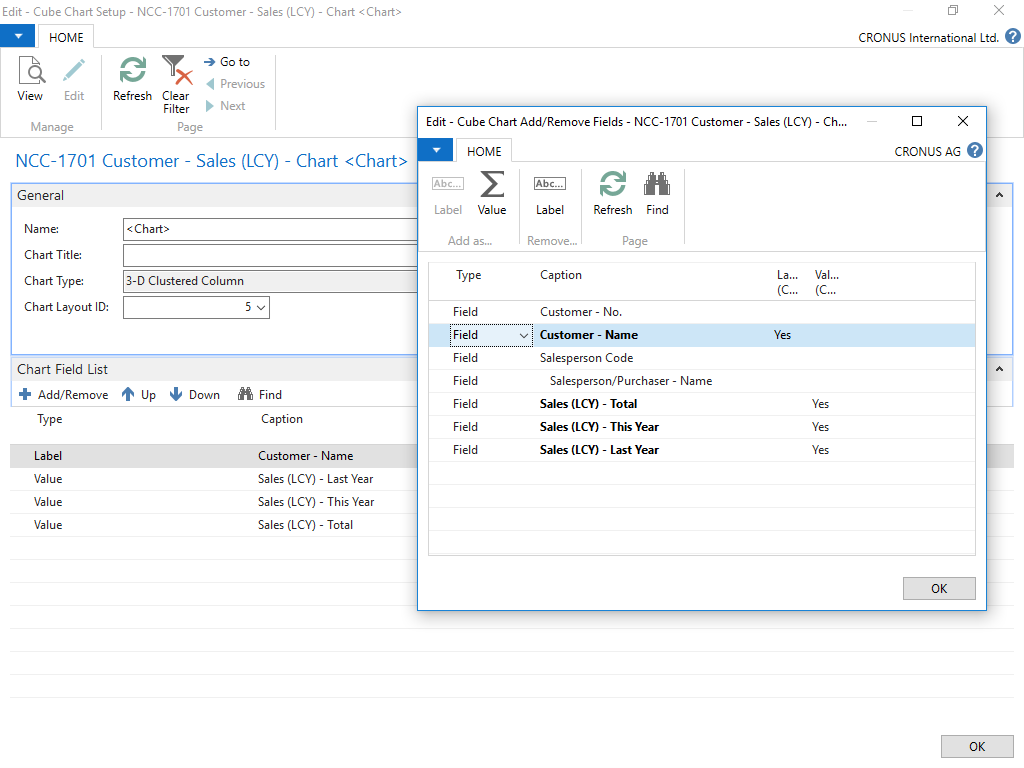The width and height of the screenshot is (1024, 768).
Task: Click Add/Remove in Chart Field List
Action: [63, 395]
